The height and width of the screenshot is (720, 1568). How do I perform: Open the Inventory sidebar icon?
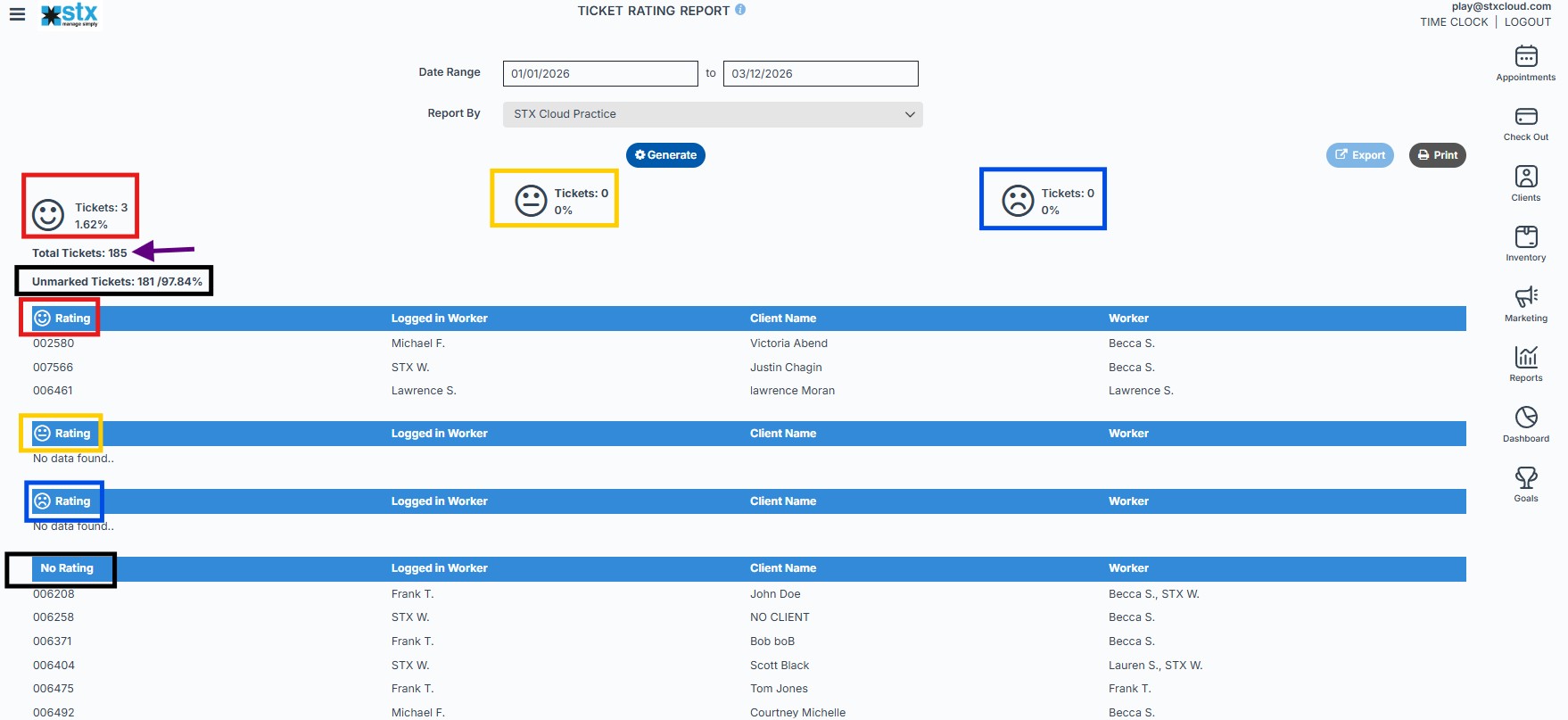point(1526,237)
